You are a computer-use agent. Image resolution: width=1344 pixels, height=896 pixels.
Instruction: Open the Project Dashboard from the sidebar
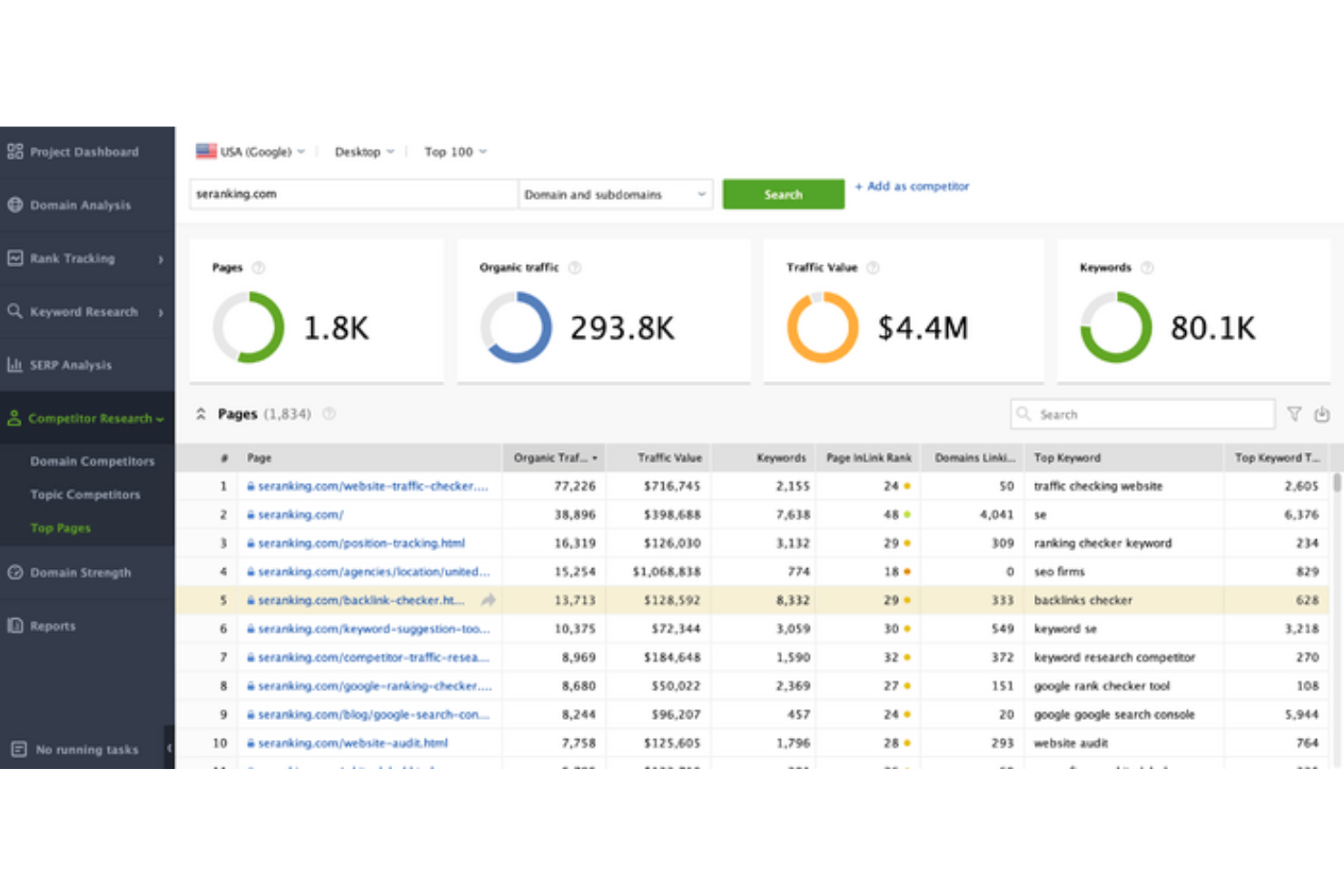pyautogui.click(x=15, y=152)
